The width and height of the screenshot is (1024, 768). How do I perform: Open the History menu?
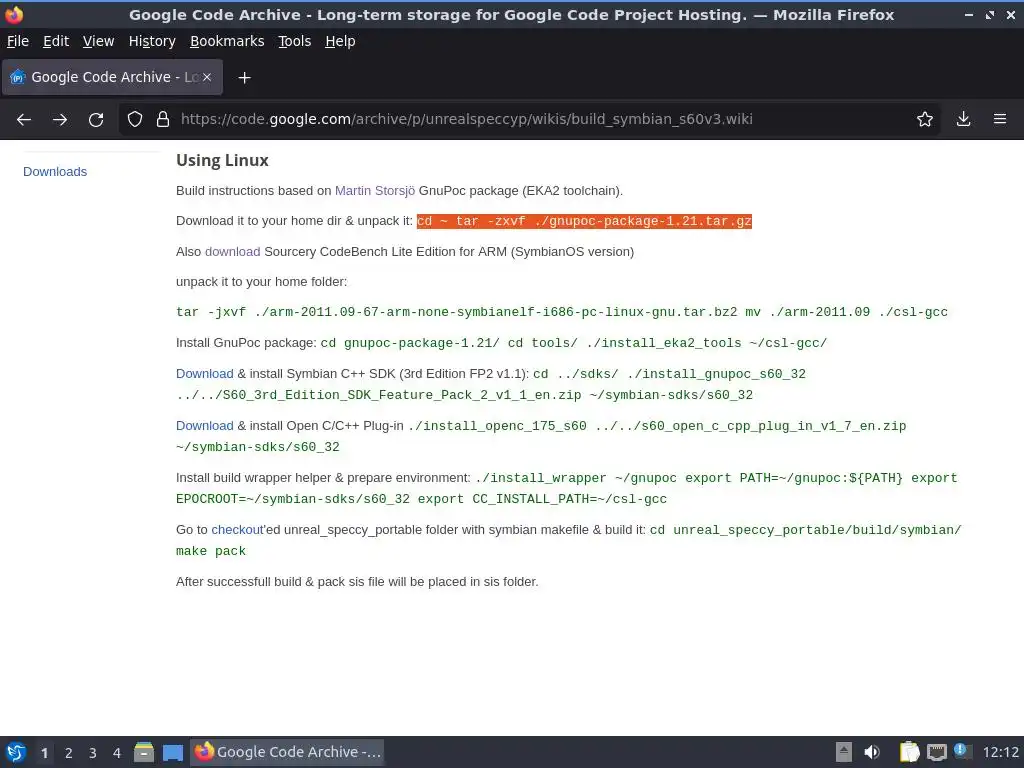152,41
